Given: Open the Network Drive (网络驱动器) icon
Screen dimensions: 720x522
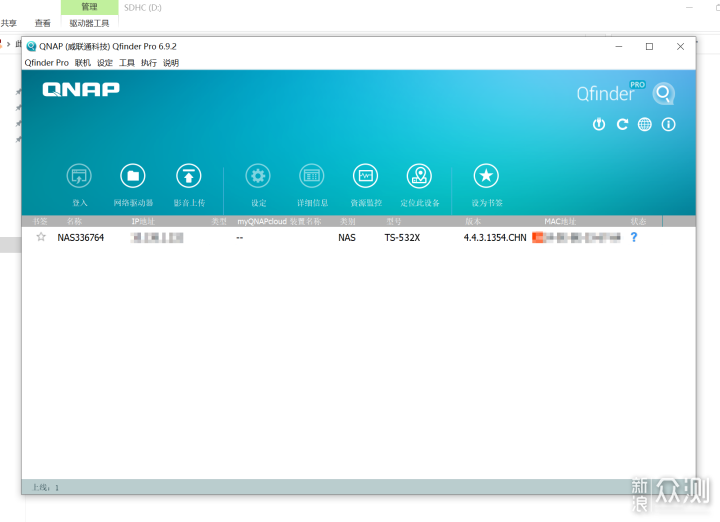Looking at the screenshot, I should point(133,176).
